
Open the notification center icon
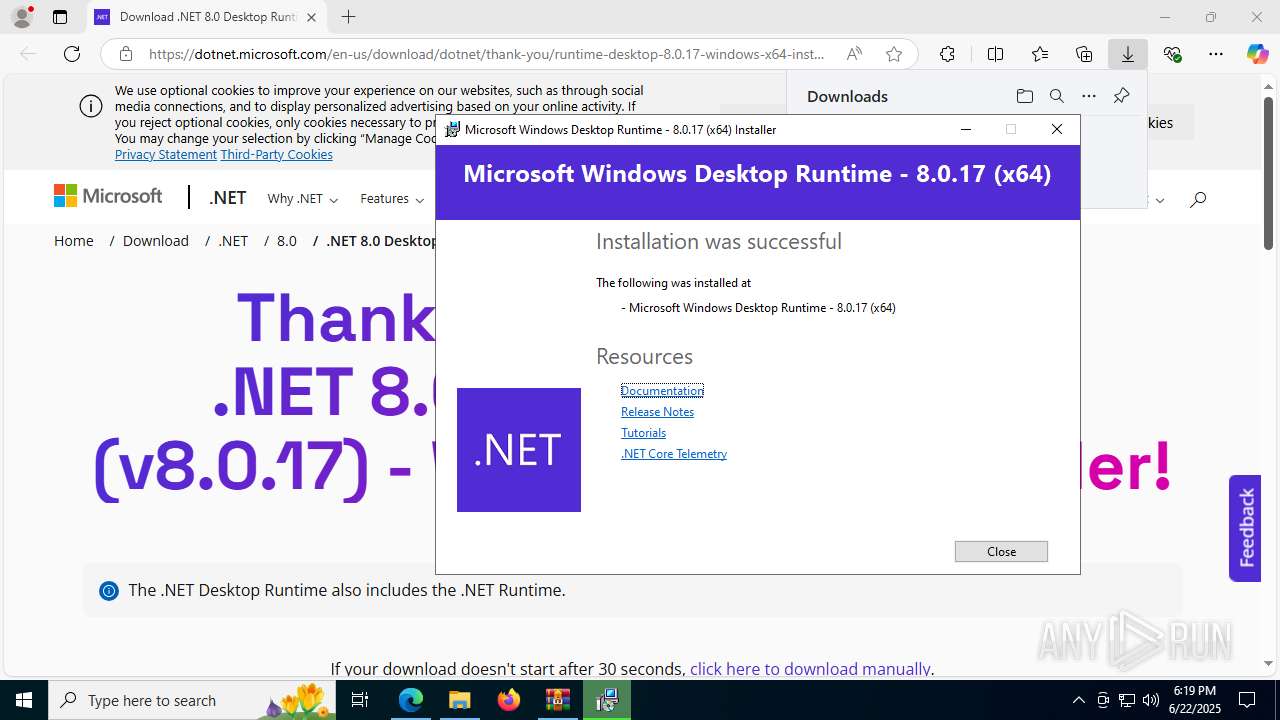[1247, 700]
